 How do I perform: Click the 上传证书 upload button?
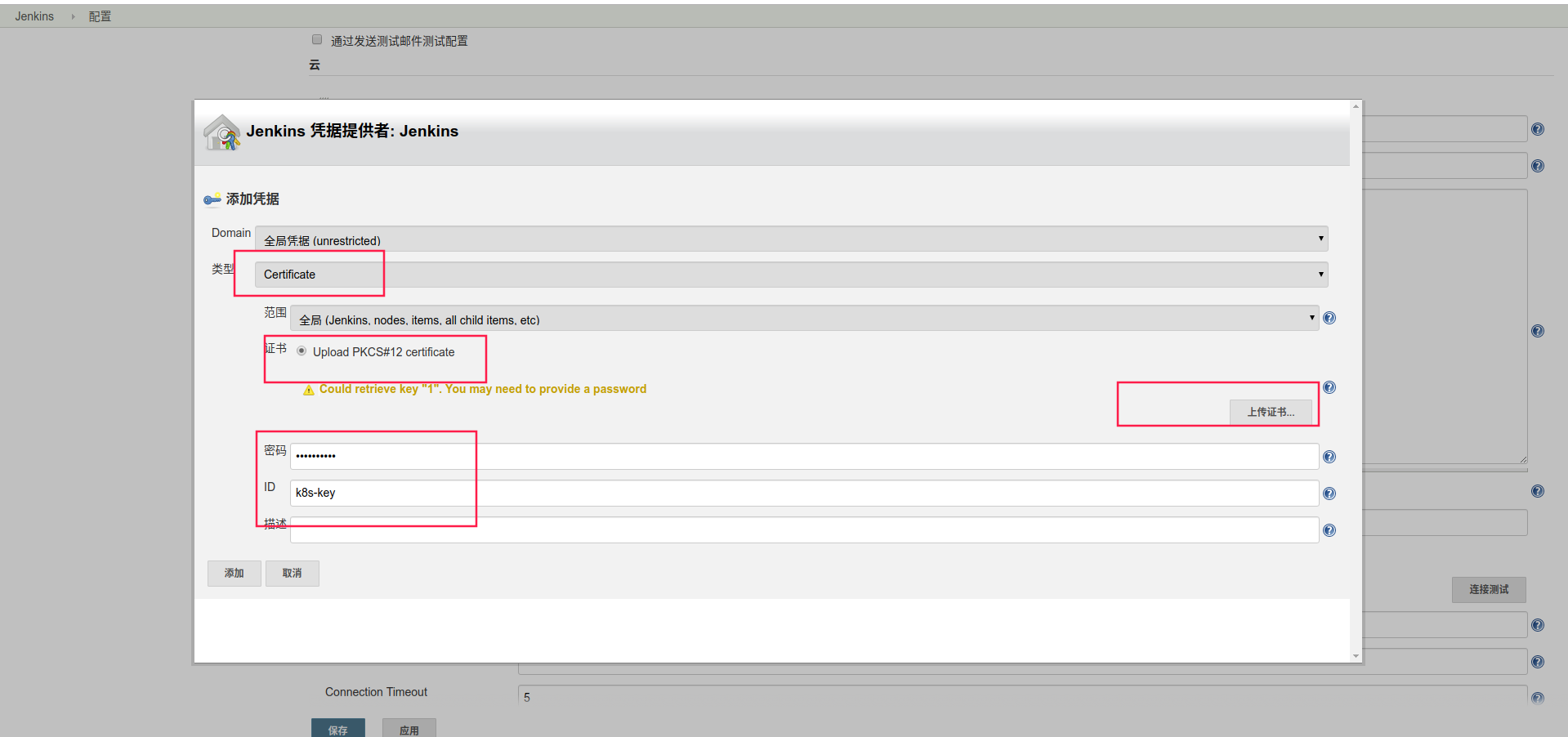point(1271,412)
